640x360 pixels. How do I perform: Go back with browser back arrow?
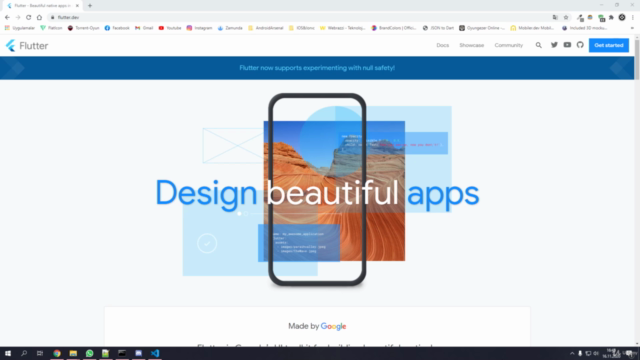[7, 18]
